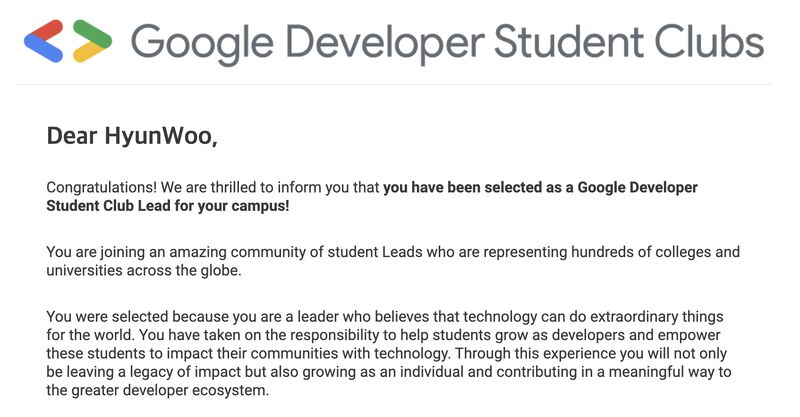Screen dimensions: 800x417
Task: Click the "Congratulations!" word in the first paragraph
Action: pyautogui.click(x=102, y=188)
